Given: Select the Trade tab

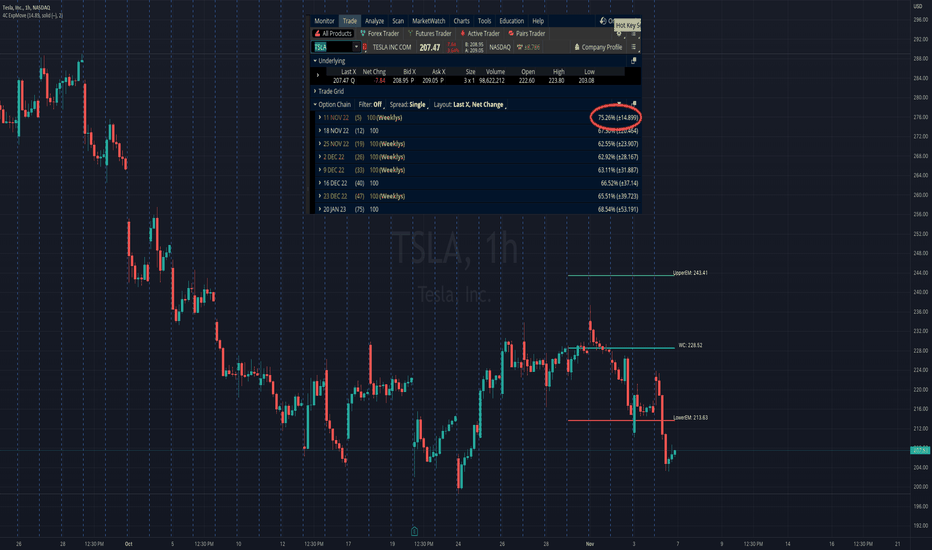Looking at the screenshot, I should pos(350,21).
